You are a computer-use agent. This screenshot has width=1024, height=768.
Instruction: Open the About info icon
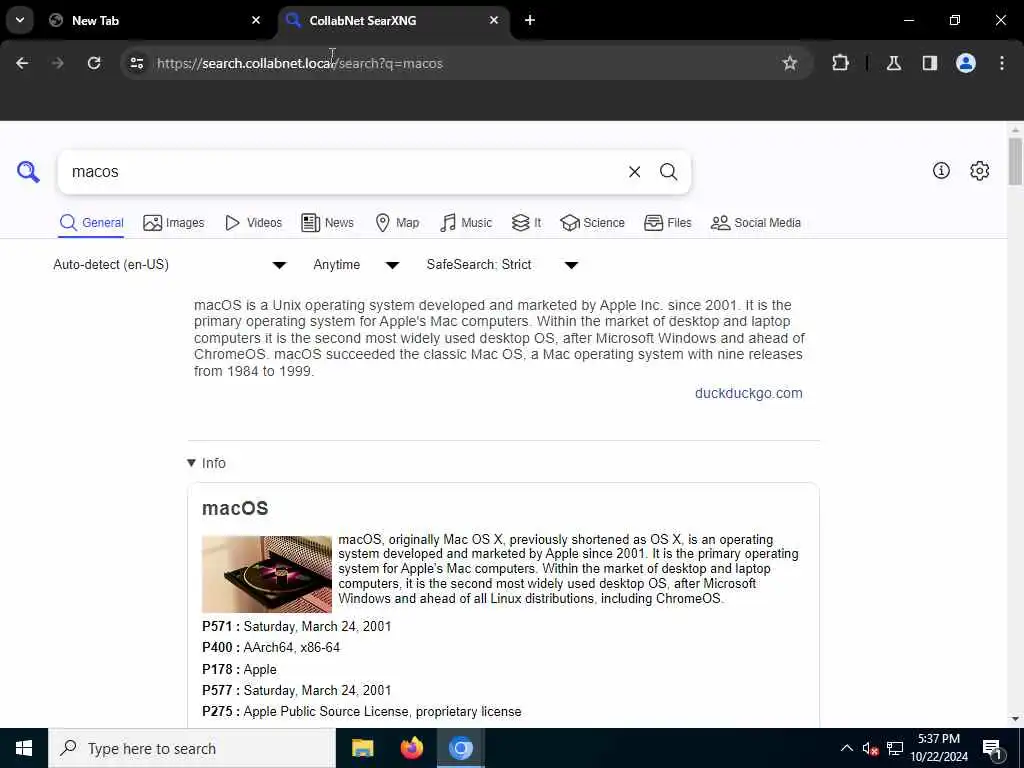pos(941,170)
